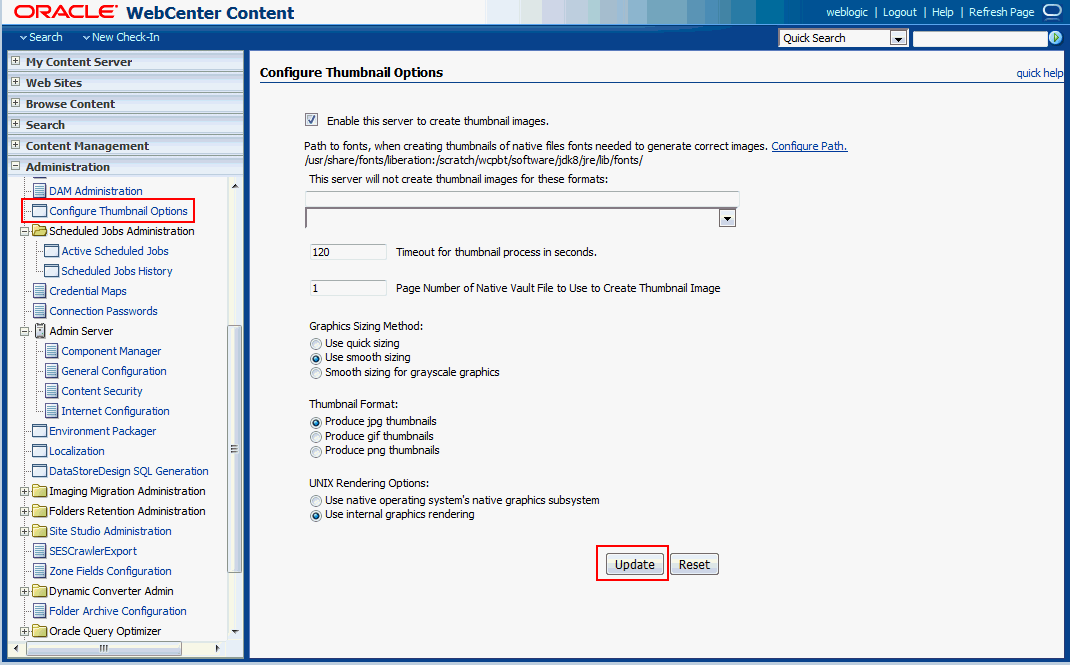Select Smooth sizing for grayscale graphics
Screen dimensions: 1070x665
pos(315,373)
